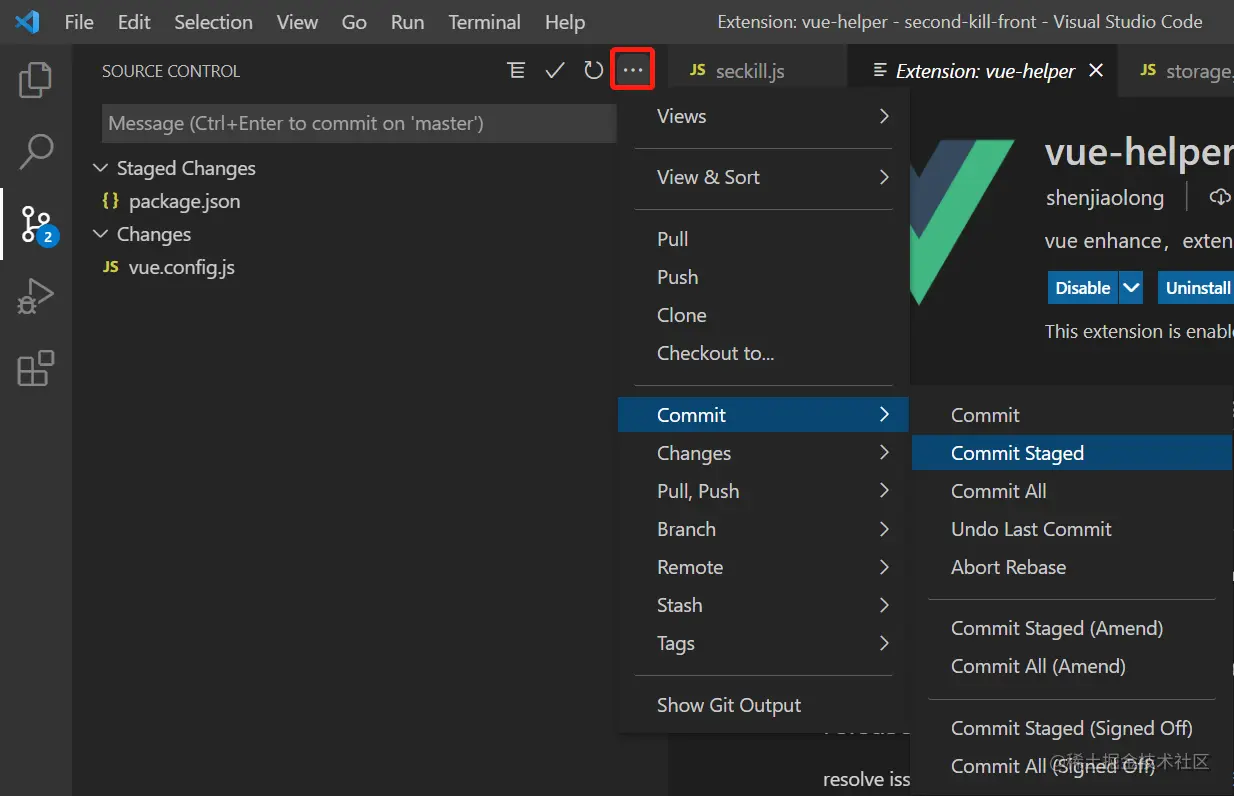1234x796 pixels.
Task: Choose Checkout to... menu entry
Action: click(764, 353)
